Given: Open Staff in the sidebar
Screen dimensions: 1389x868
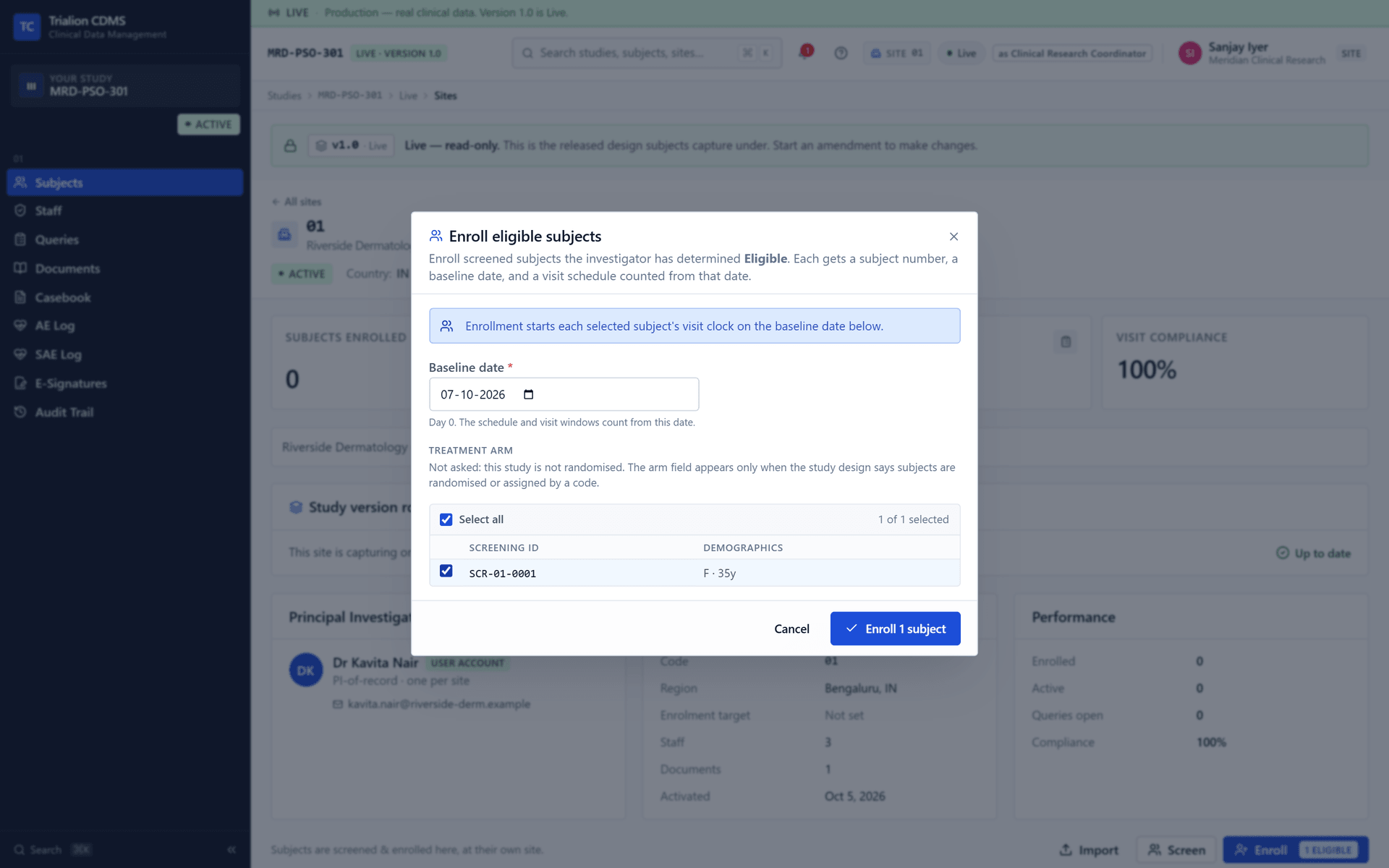Looking at the screenshot, I should [x=124, y=210].
